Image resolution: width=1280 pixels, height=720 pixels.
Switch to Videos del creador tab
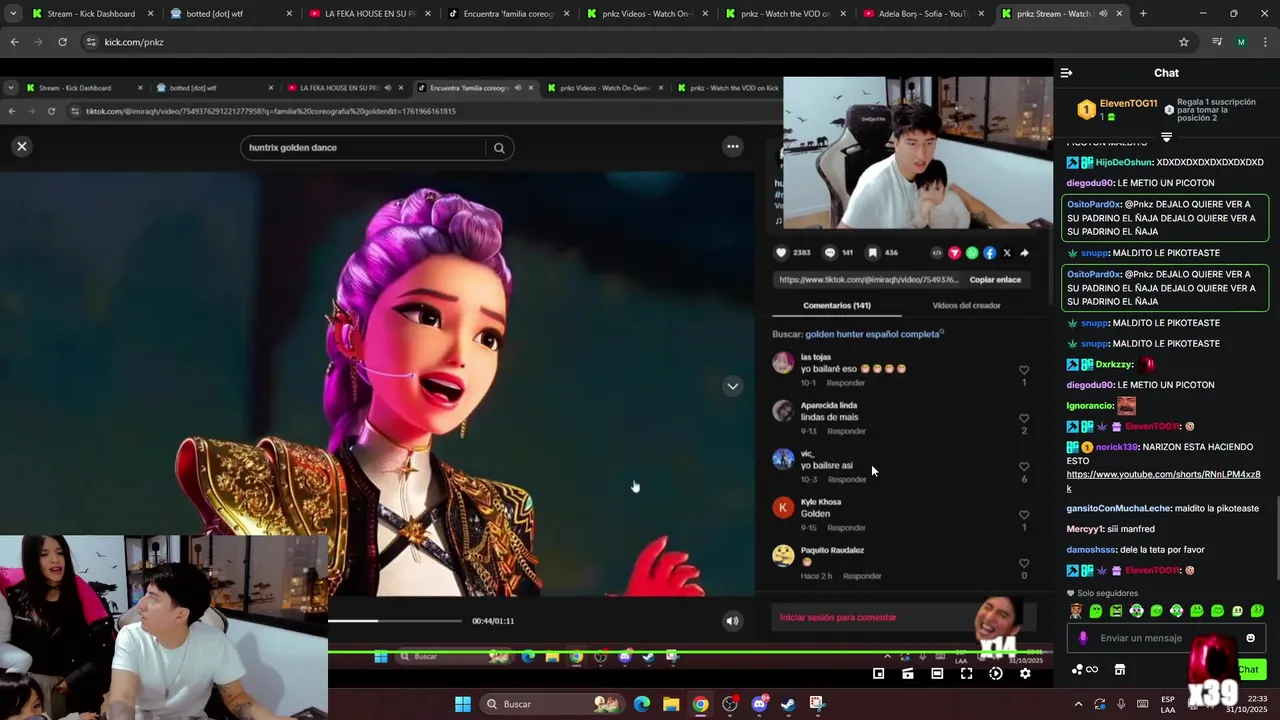click(966, 305)
